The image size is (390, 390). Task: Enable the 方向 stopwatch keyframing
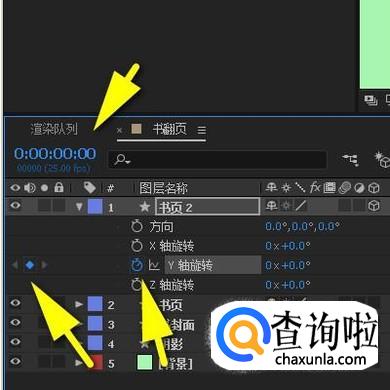137,226
